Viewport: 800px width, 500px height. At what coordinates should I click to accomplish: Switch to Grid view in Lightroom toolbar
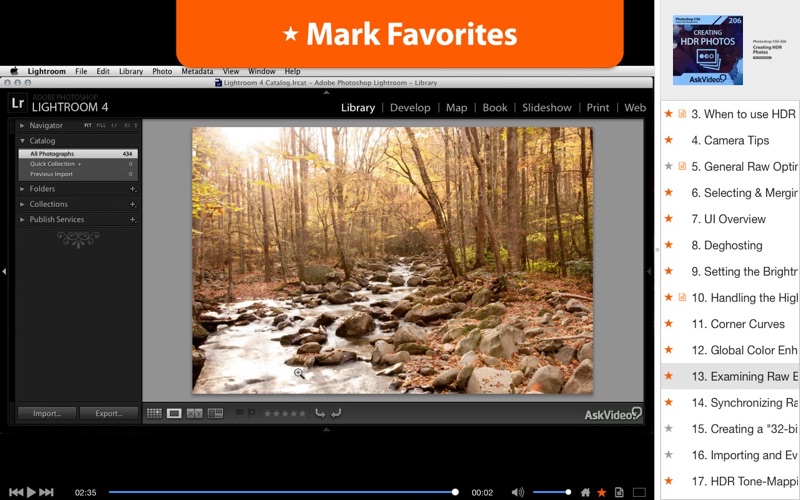click(x=154, y=413)
